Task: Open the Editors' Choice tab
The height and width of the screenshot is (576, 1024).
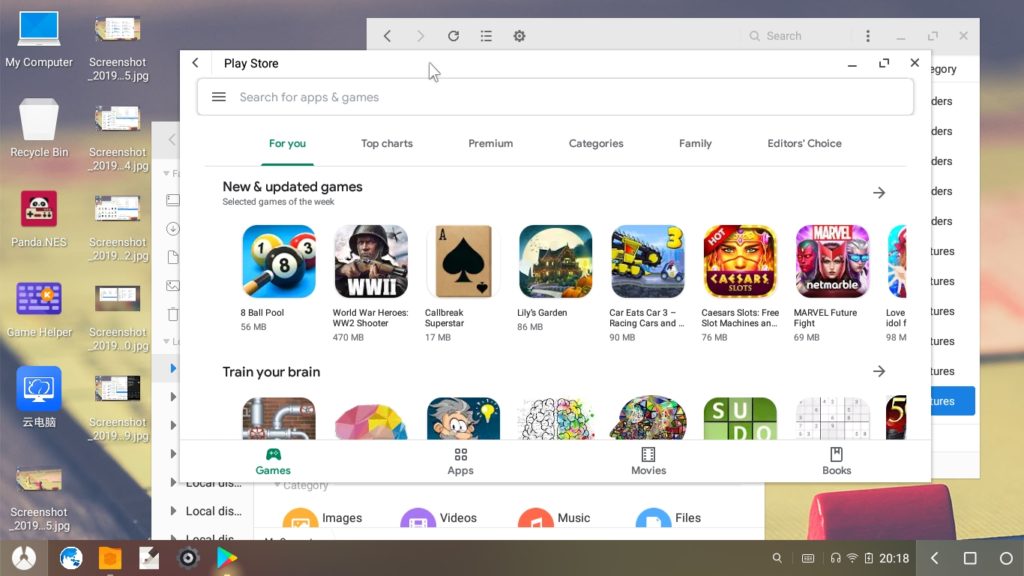Action: (x=804, y=144)
